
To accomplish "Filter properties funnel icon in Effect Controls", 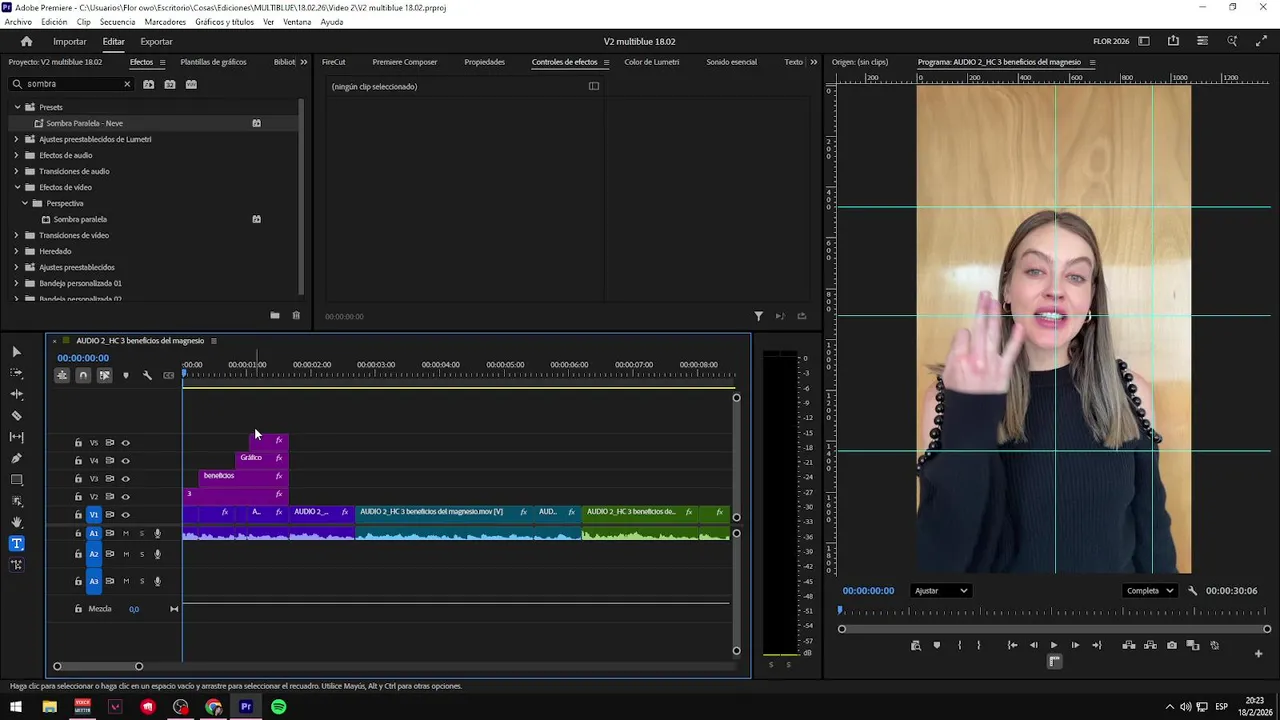I will coord(758,316).
